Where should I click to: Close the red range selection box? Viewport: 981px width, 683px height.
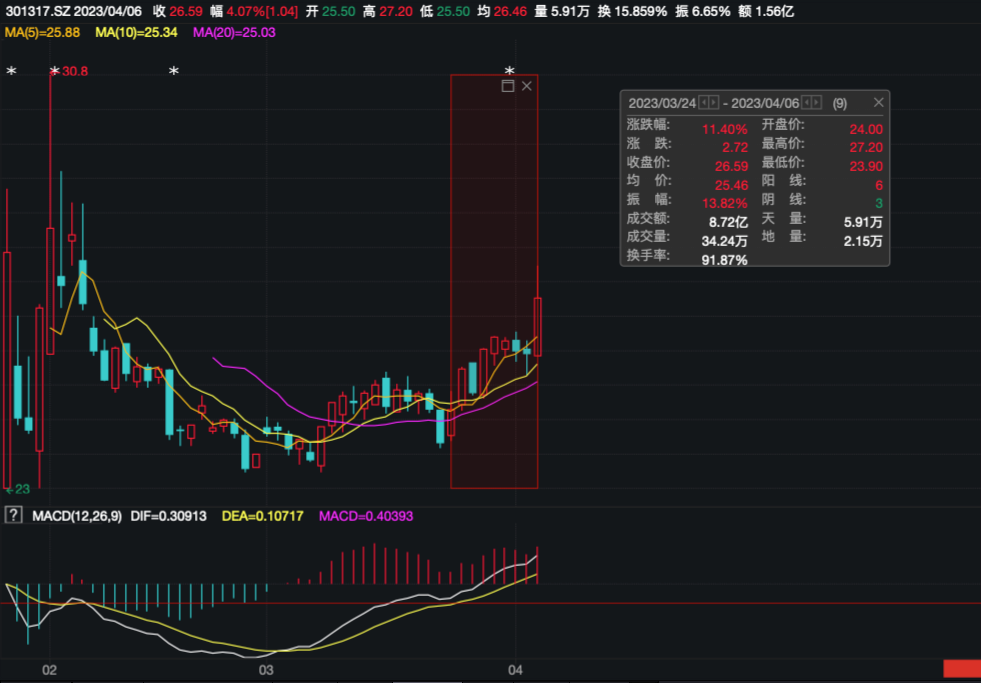pyautogui.click(x=527, y=86)
